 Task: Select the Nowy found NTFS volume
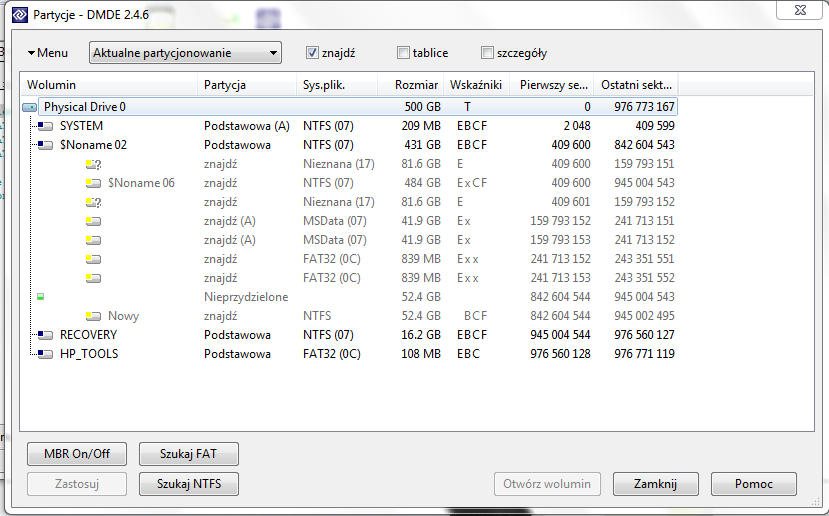point(123,316)
